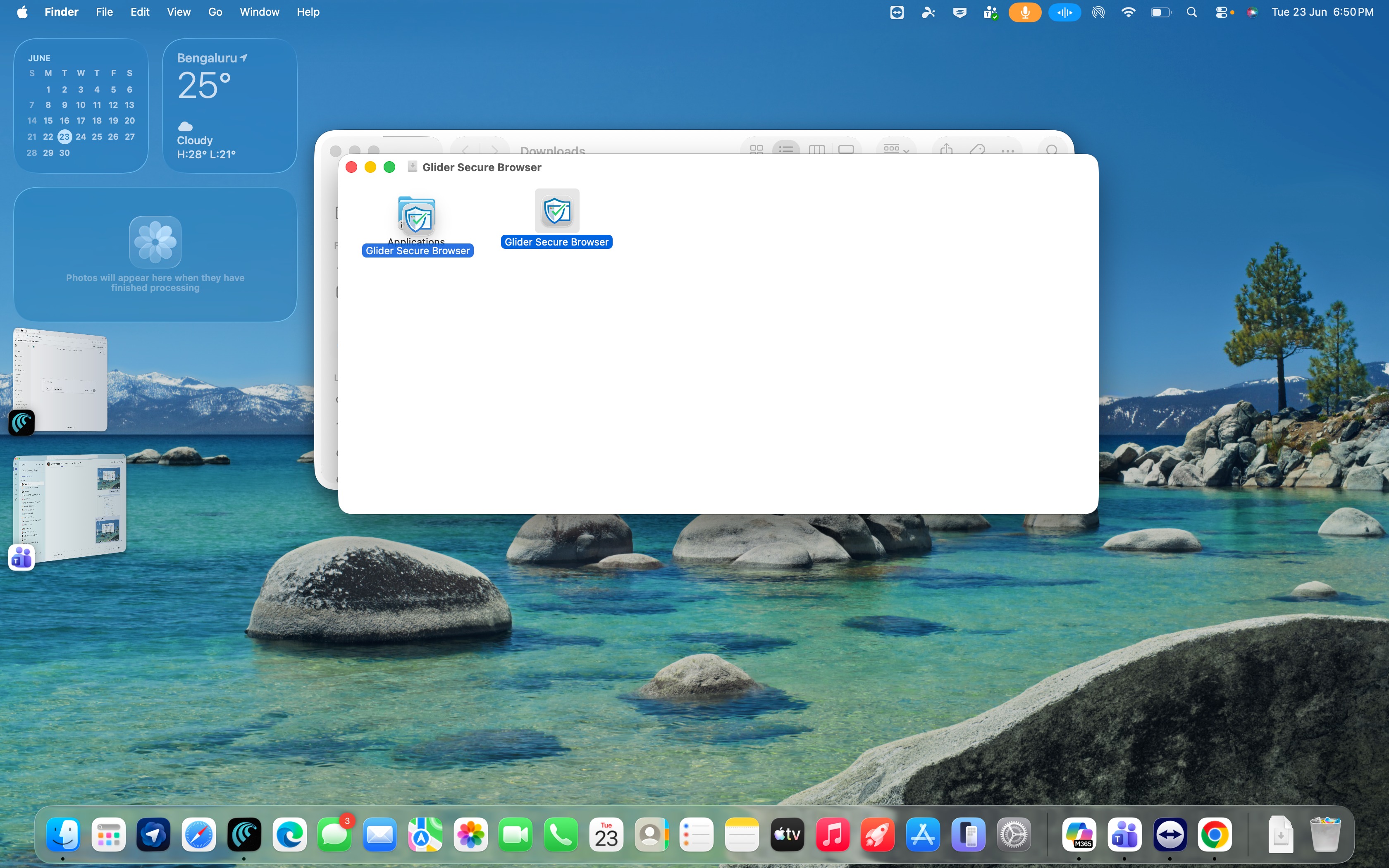Open App Store from the Dock
Viewport: 1389px width, 868px height.
click(x=923, y=835)
